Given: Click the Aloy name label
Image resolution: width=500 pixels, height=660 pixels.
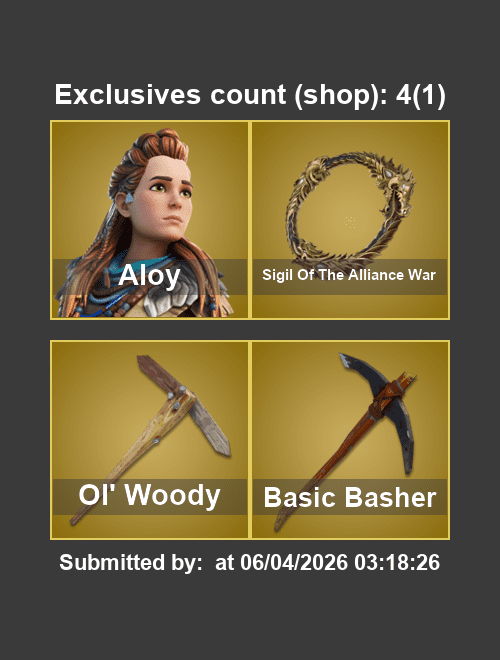Looking at the screenshot, I should click(149, 276).
